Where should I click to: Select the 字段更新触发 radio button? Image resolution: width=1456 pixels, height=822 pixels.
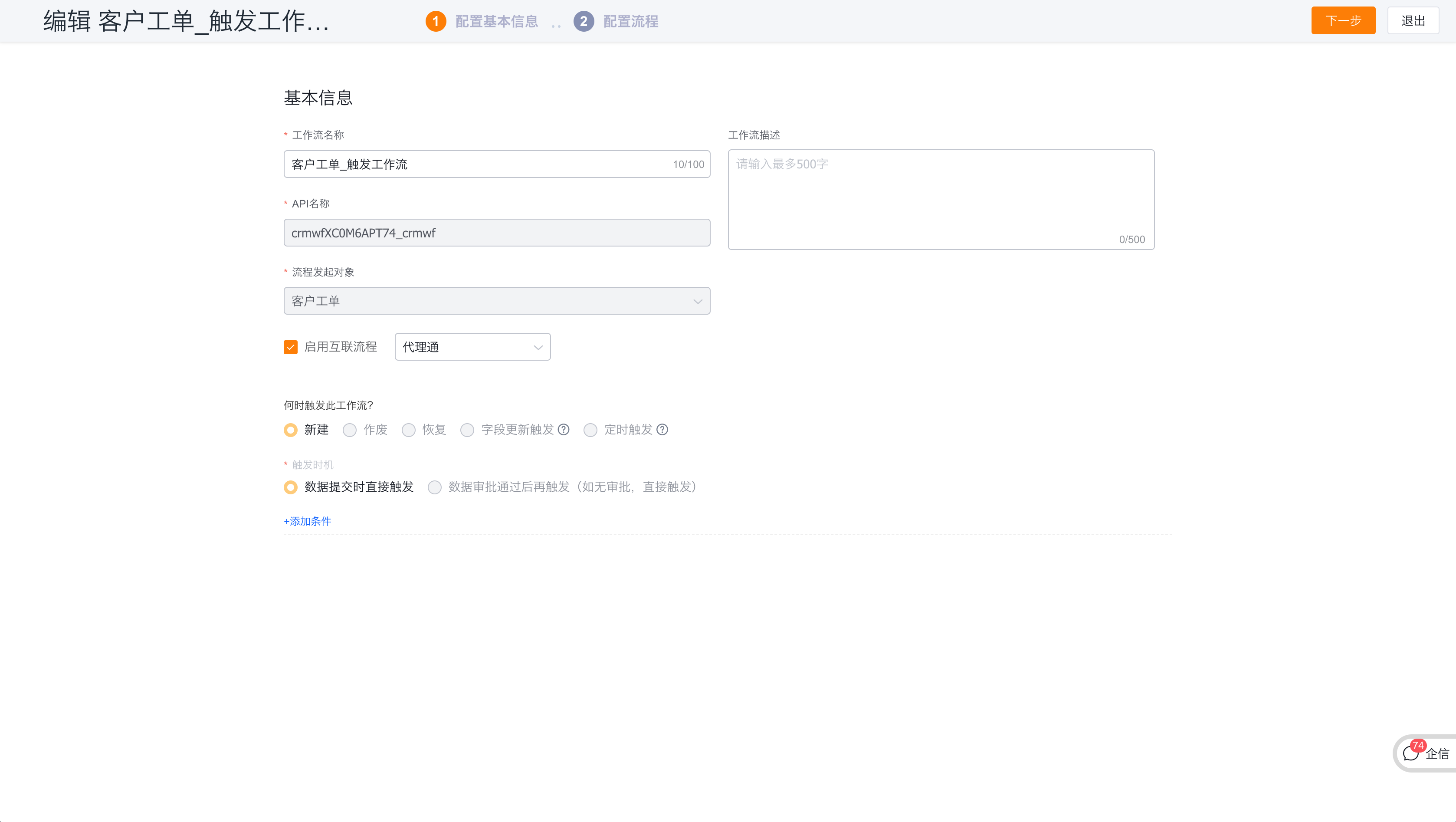click(x=467, y=430)
